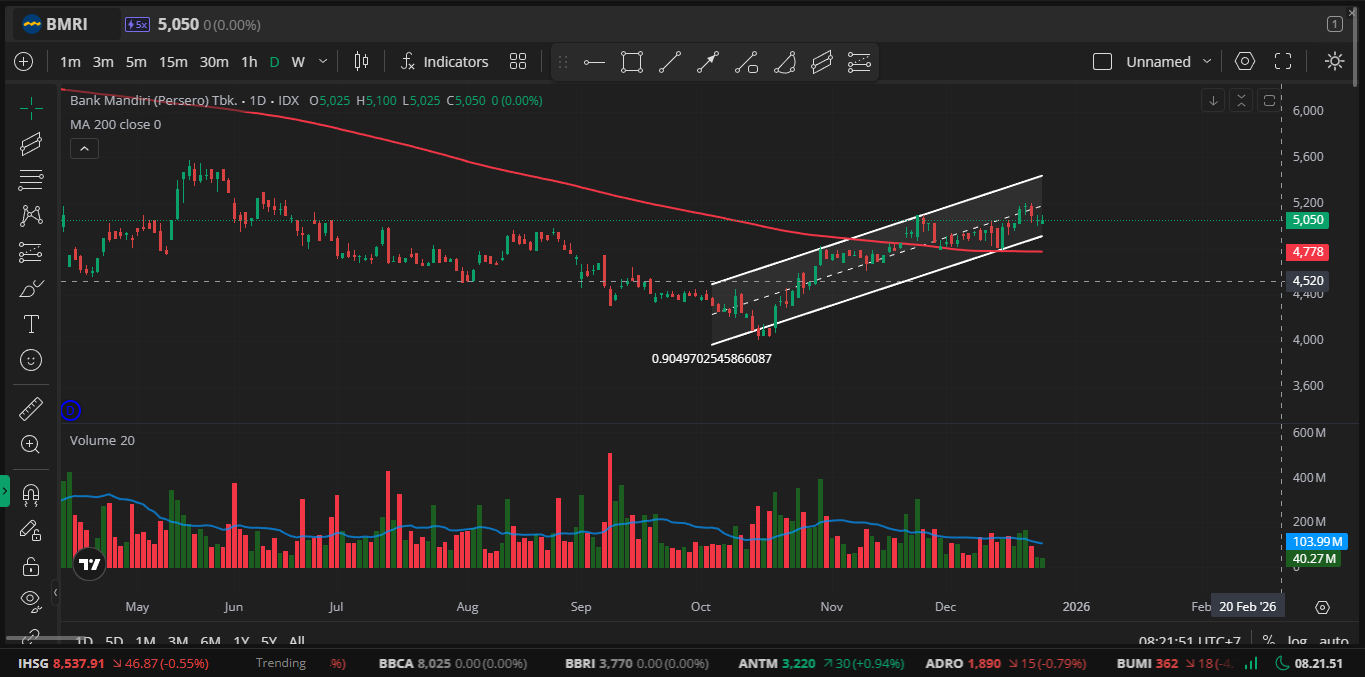The image size is (1365, 677).
Task: Expand the Unnamed layout dropdown
Action: [x=1207, y=61]
